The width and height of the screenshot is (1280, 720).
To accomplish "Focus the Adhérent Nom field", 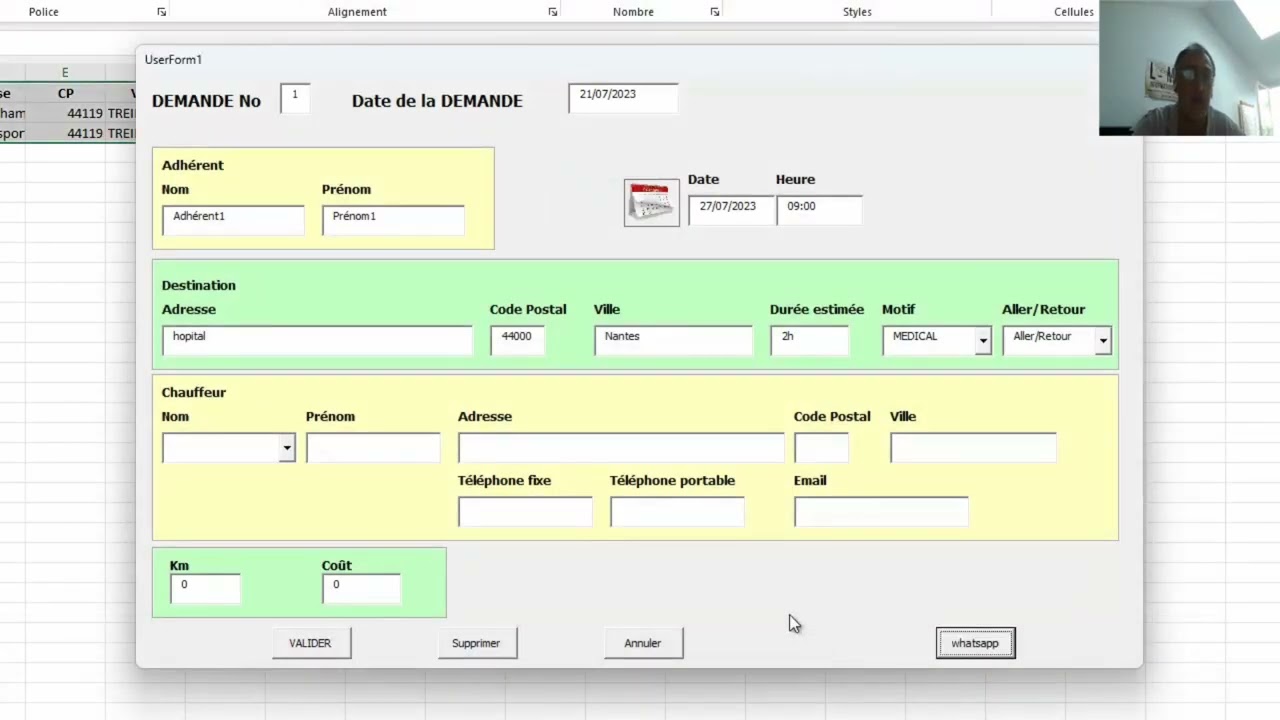I will [x=233, y=220].
